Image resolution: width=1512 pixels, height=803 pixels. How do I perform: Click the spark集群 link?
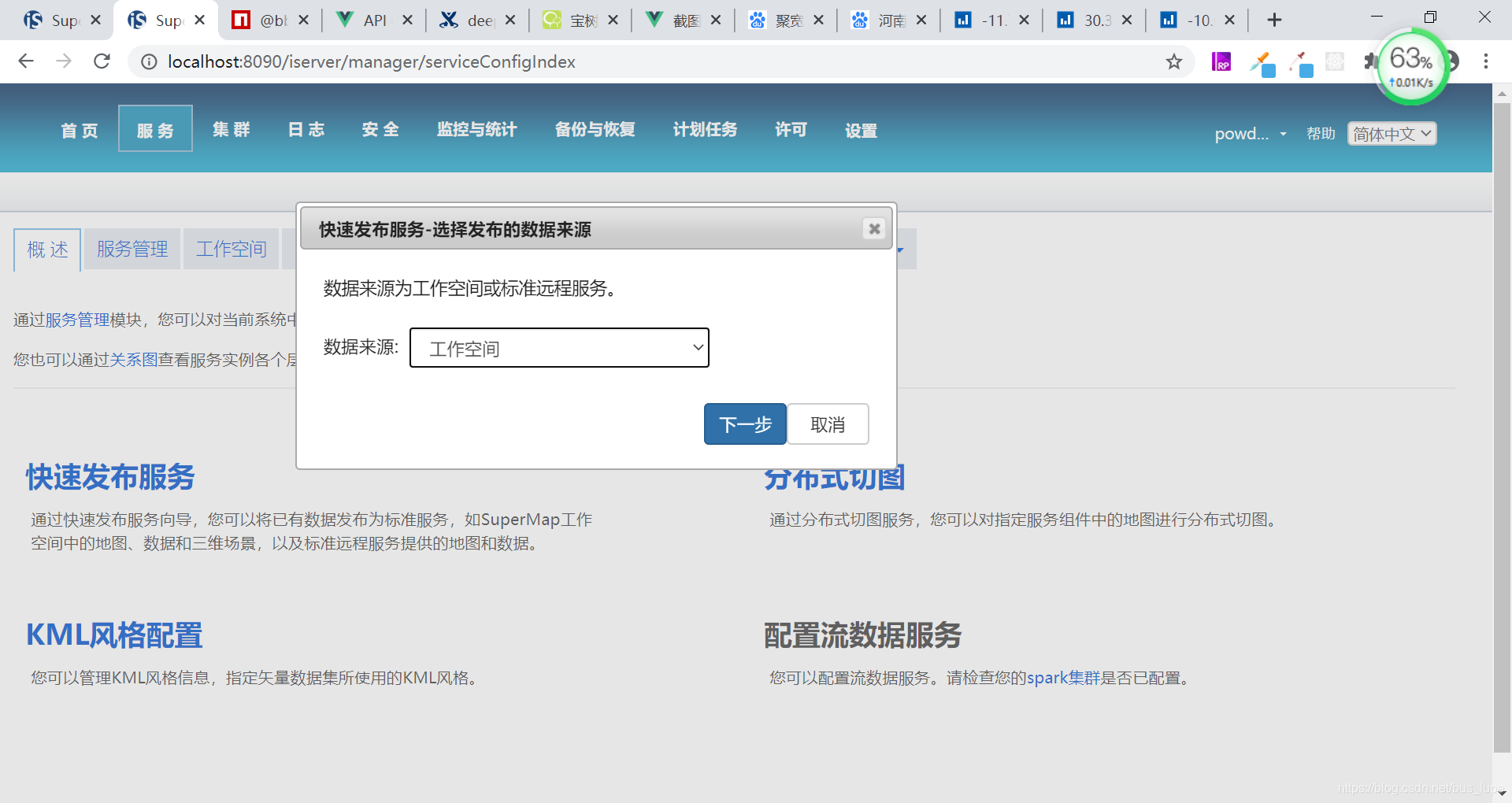click(1063, 678)
